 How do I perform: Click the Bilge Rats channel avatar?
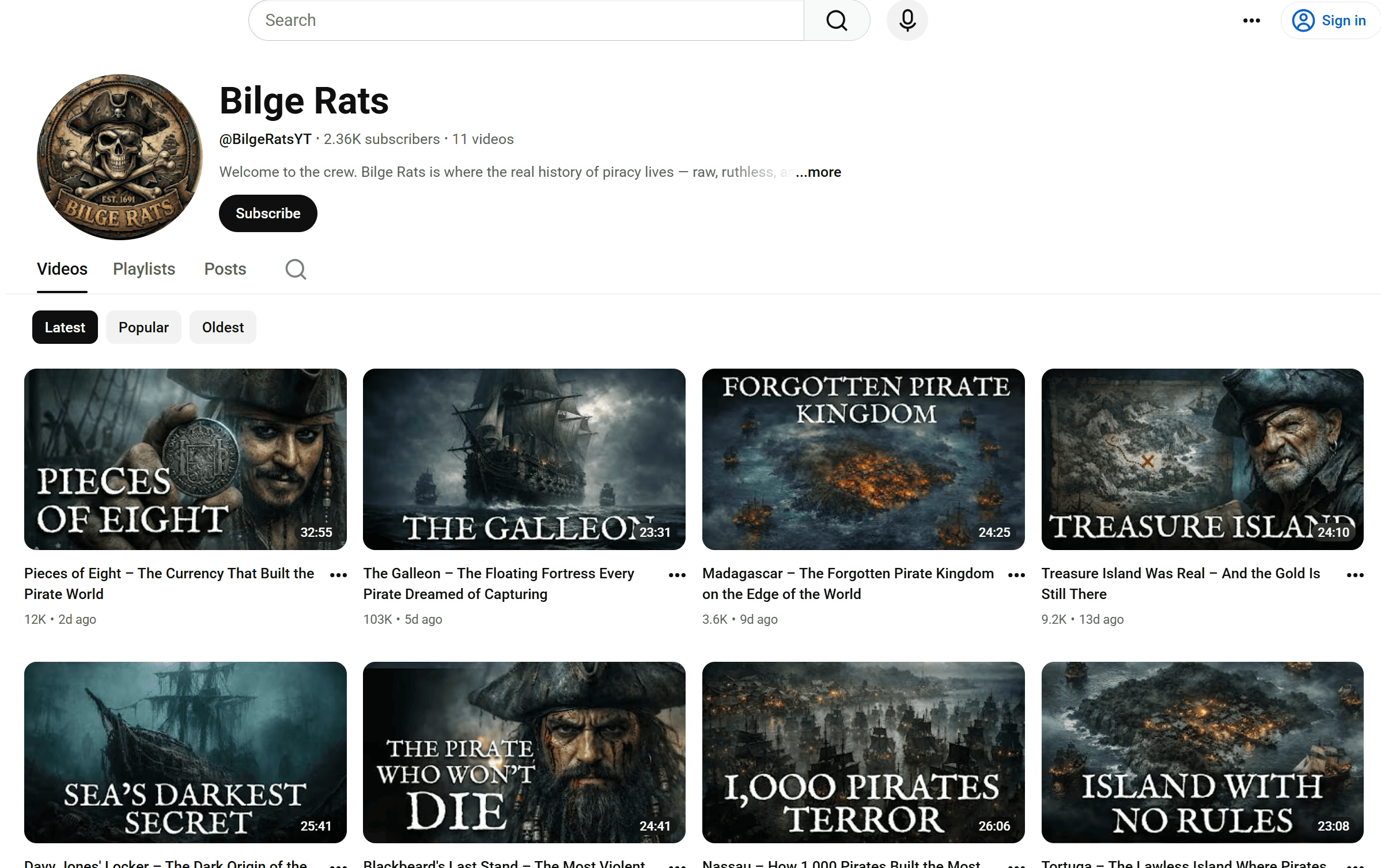point(120,157)
